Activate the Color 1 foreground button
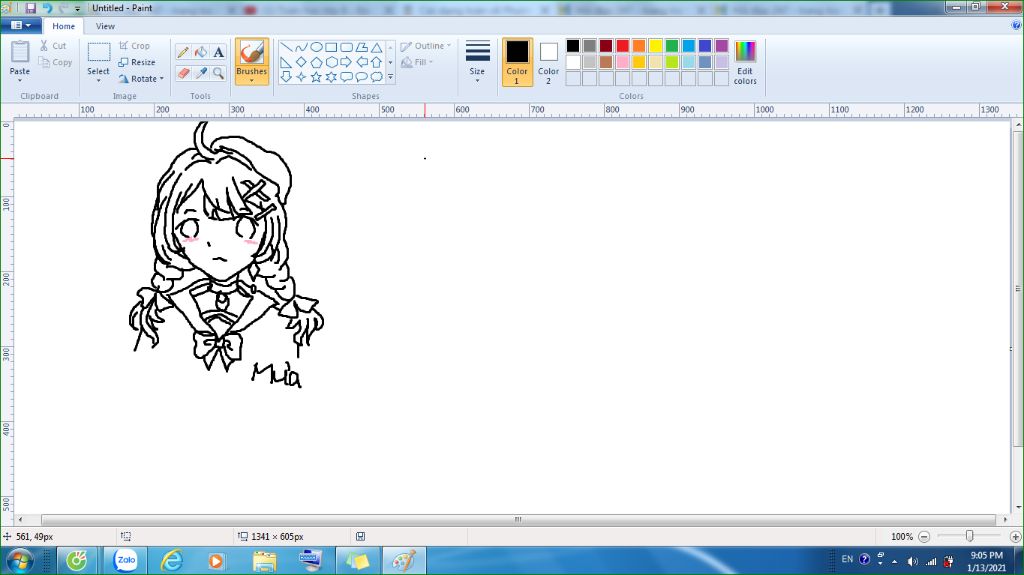1024x575 pixels. 517,62
